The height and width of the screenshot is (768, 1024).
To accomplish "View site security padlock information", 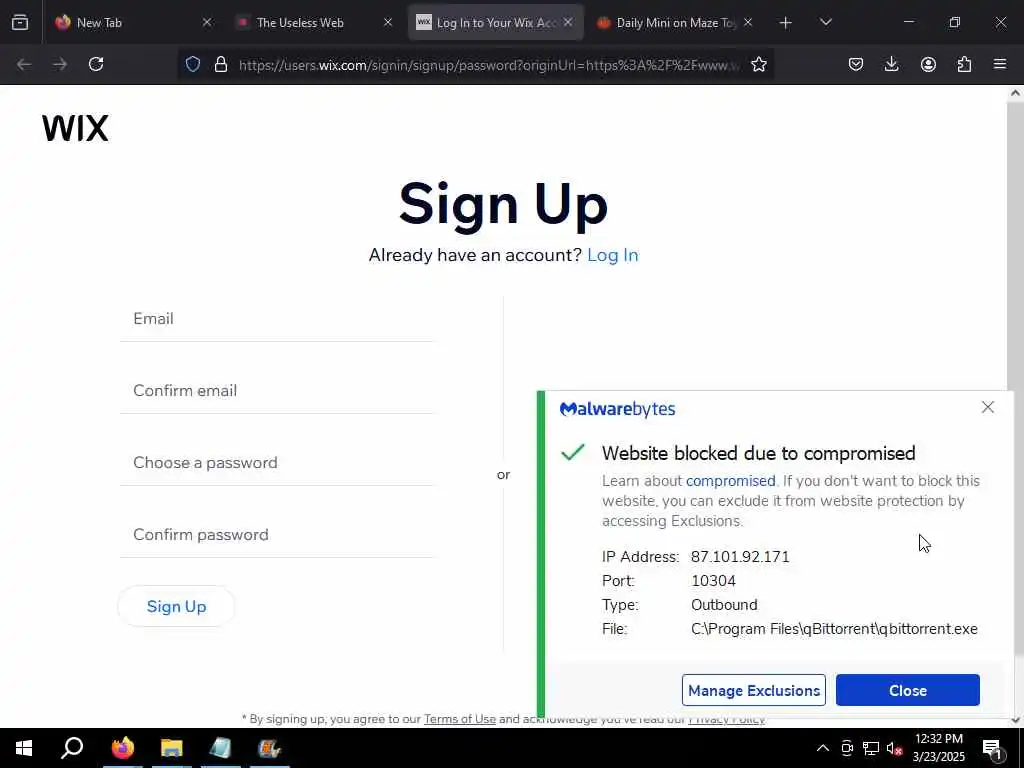I will point(221,64).
